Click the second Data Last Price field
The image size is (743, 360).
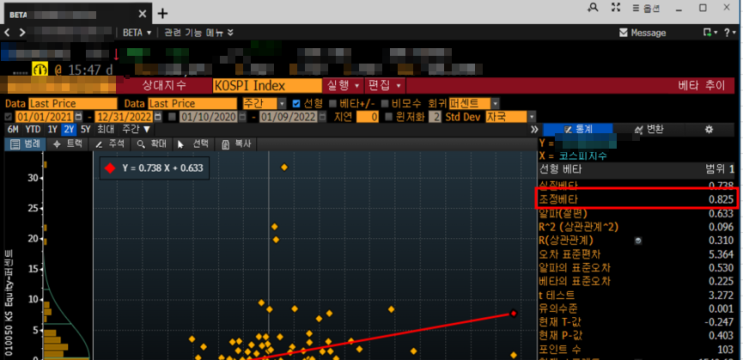coord(192,104)
